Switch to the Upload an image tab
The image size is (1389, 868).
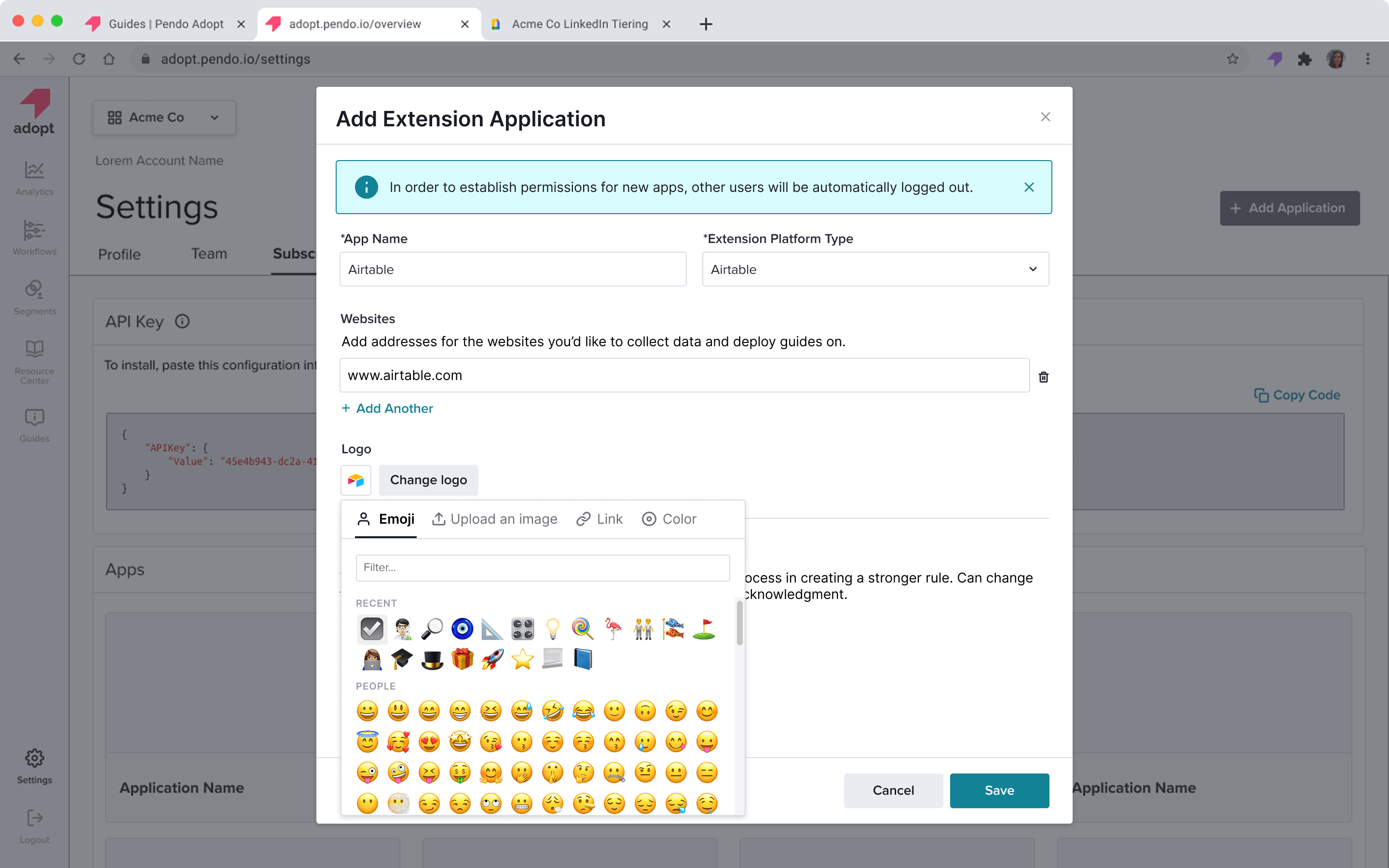pyautogui.click(x=495, y=519)
